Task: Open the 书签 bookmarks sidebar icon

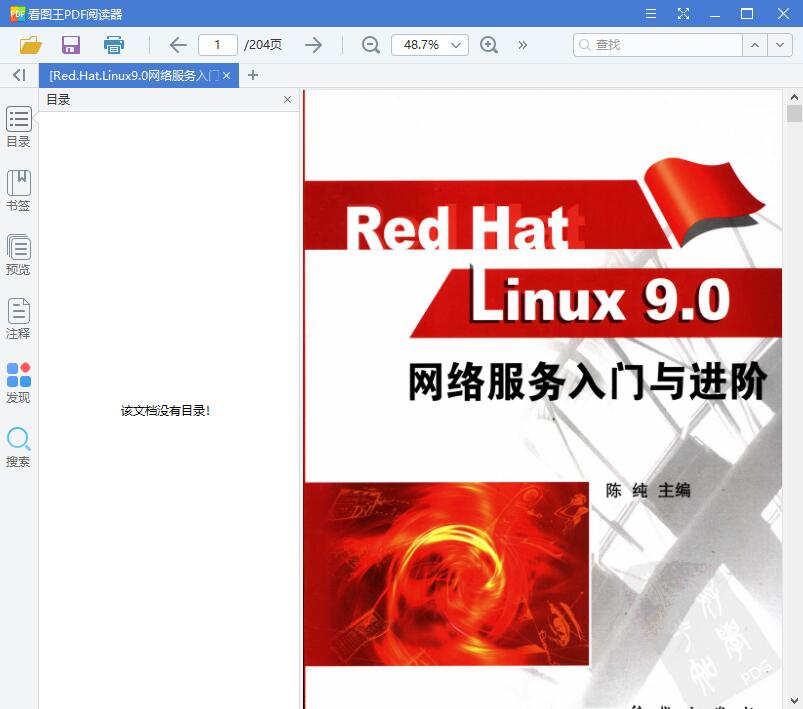Action: [x=18, y=191]
